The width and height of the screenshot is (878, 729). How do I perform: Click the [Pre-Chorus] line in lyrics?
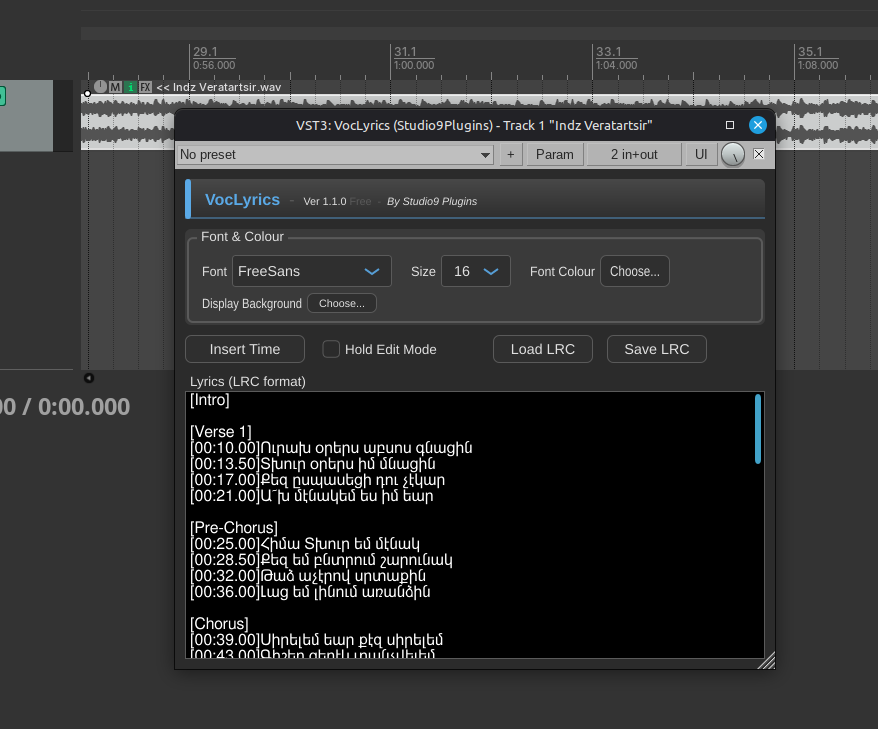click(233, 528)
